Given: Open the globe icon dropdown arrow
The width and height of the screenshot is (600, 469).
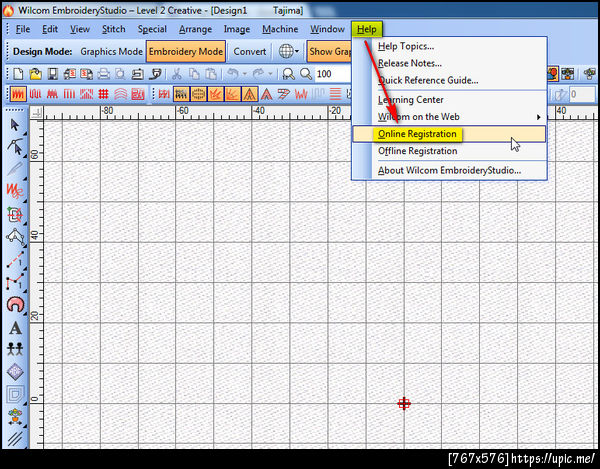Looking at the screenshot, I should pyautogui.click(x=297, y=51).
